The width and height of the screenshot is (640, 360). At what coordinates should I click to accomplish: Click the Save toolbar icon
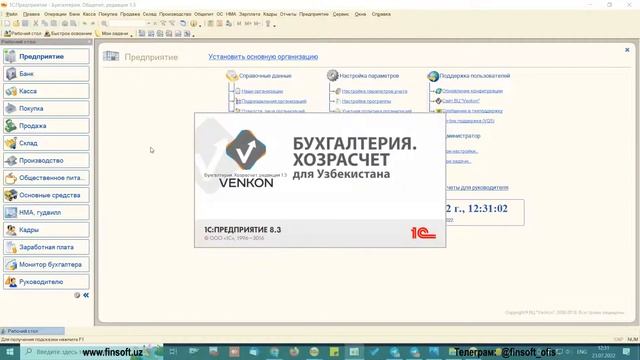[25, 24]
